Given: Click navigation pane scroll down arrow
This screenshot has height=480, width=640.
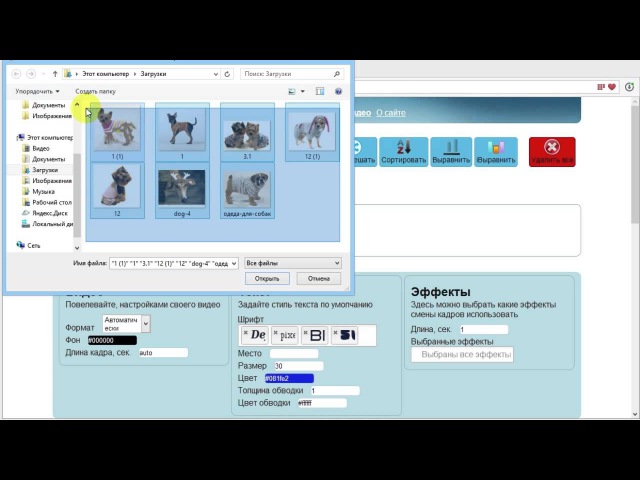Looking at the screenshot, I should [x=77, y=248].
